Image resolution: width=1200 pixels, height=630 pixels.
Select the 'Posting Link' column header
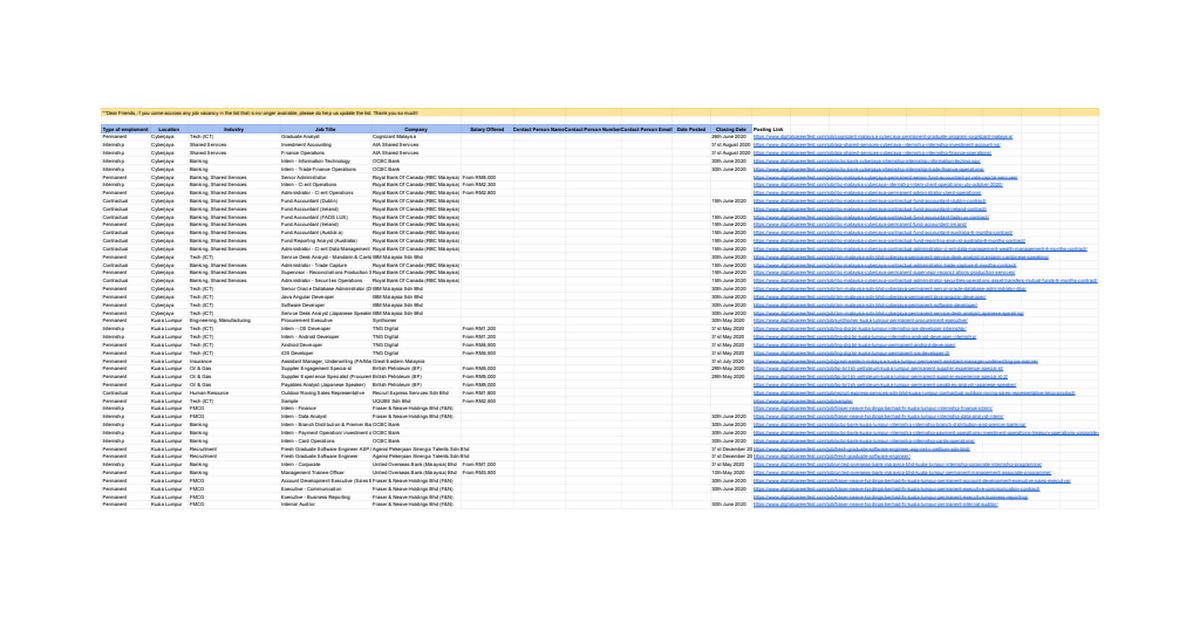pos(769,129)
